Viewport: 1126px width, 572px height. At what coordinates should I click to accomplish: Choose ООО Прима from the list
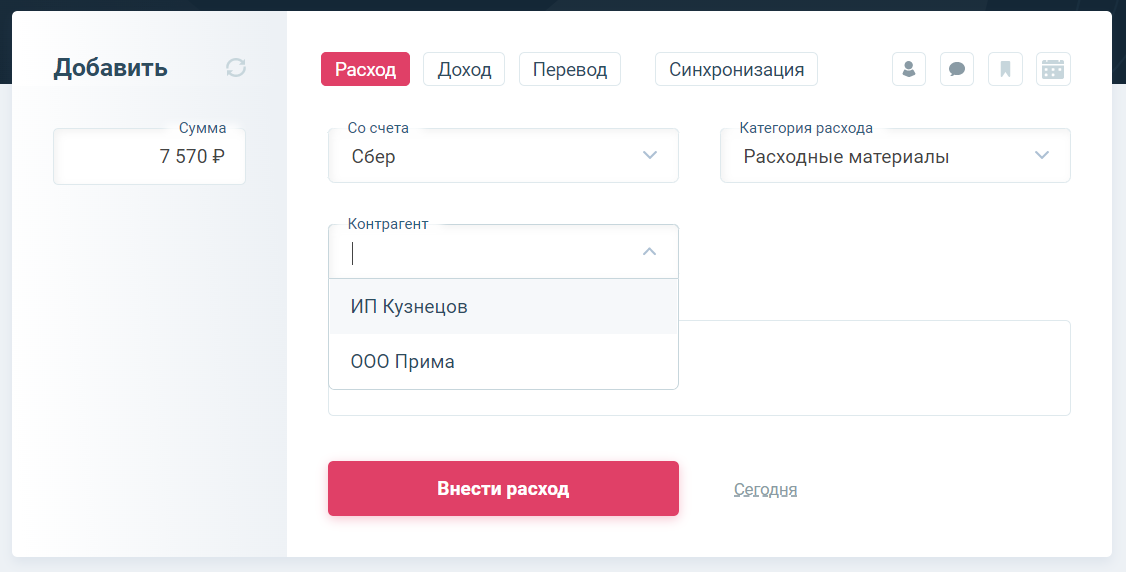pos(503,361)
